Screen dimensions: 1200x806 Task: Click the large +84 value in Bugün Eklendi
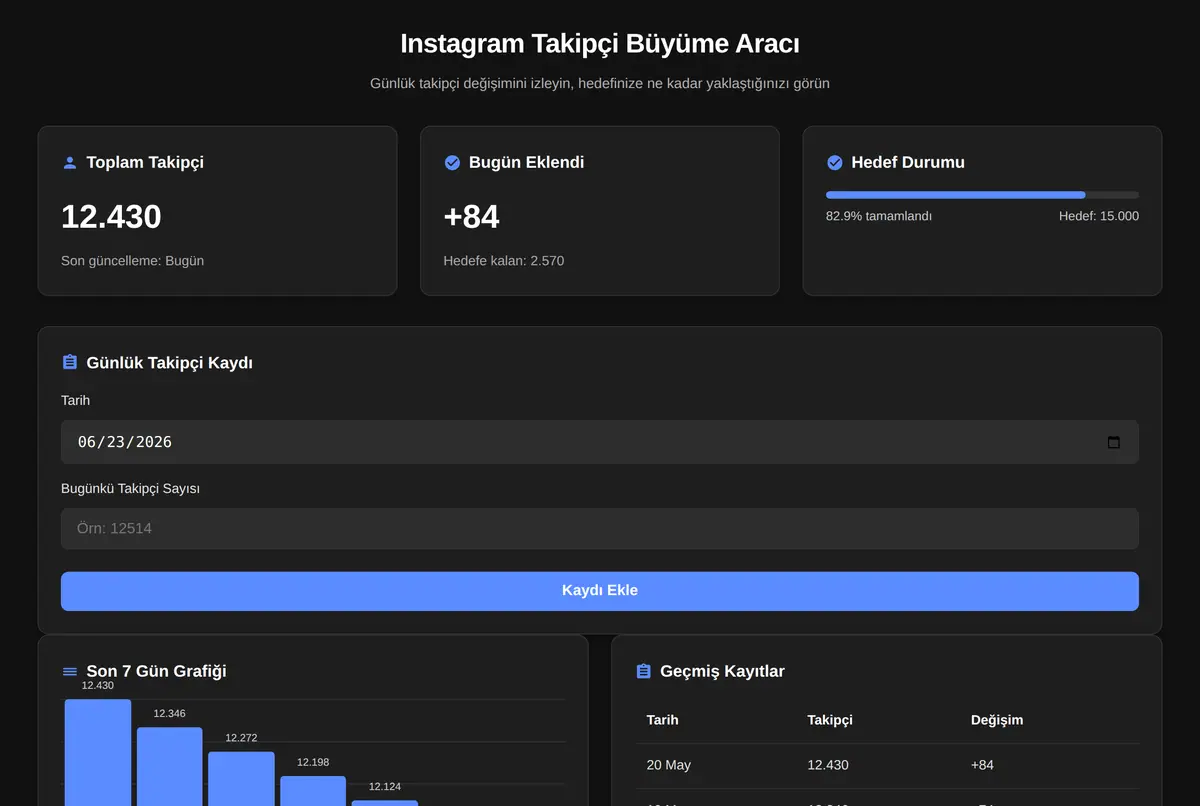pos(472,217)
